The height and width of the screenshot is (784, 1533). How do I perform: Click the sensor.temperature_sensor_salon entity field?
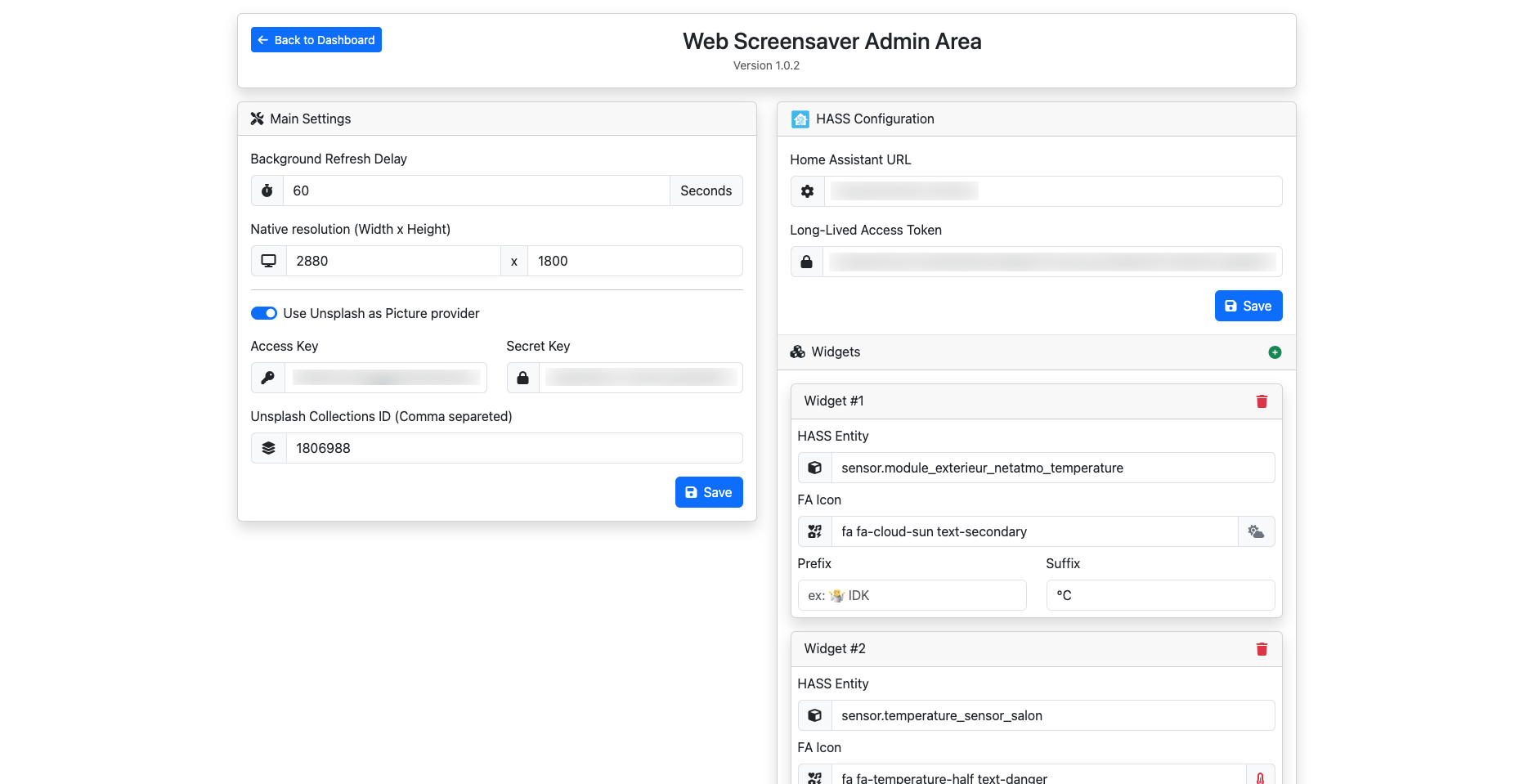tap(1053, 715)
